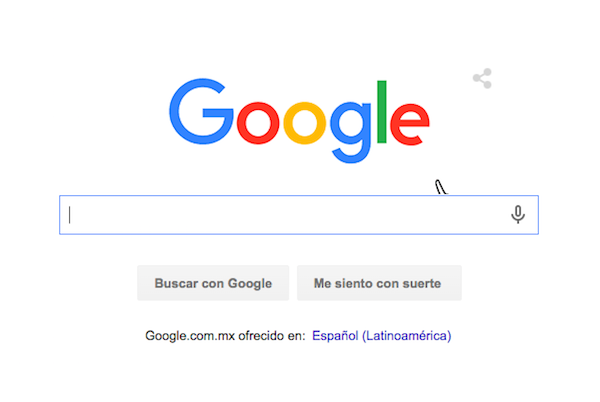
Task: Open the Español (Latinoamérica) language link
Action: coord(382,336)
